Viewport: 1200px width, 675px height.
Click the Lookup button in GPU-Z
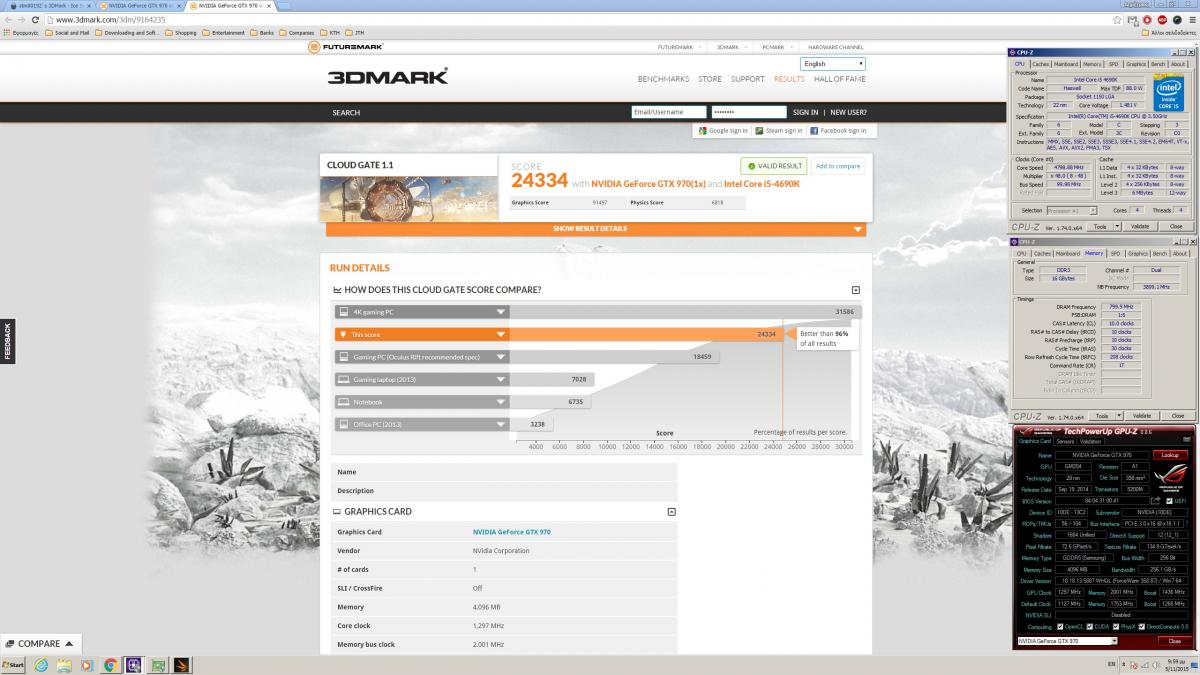(1172, 455)
